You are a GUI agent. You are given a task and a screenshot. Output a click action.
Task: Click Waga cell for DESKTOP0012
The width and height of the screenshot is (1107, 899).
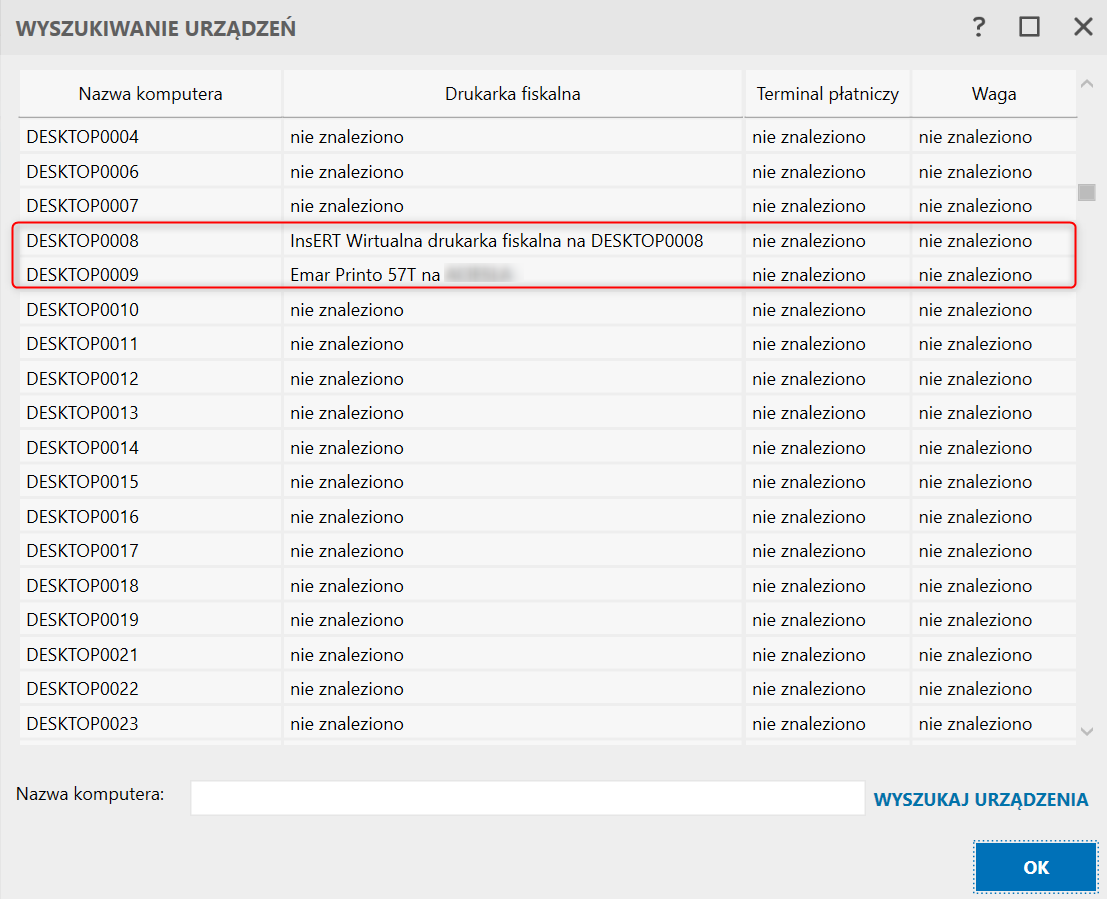[994, 379]
